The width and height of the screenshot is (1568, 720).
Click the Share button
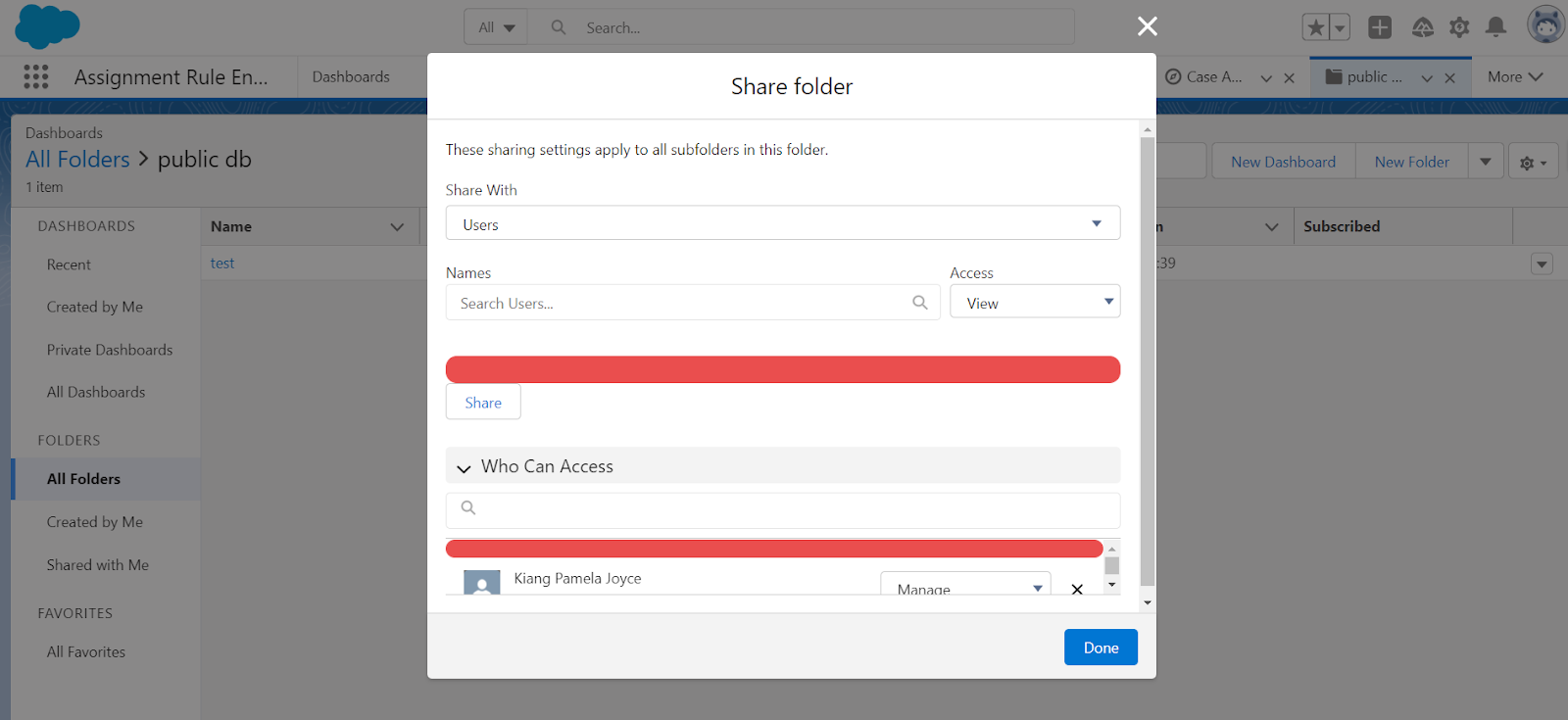click(x=483, y=403)
